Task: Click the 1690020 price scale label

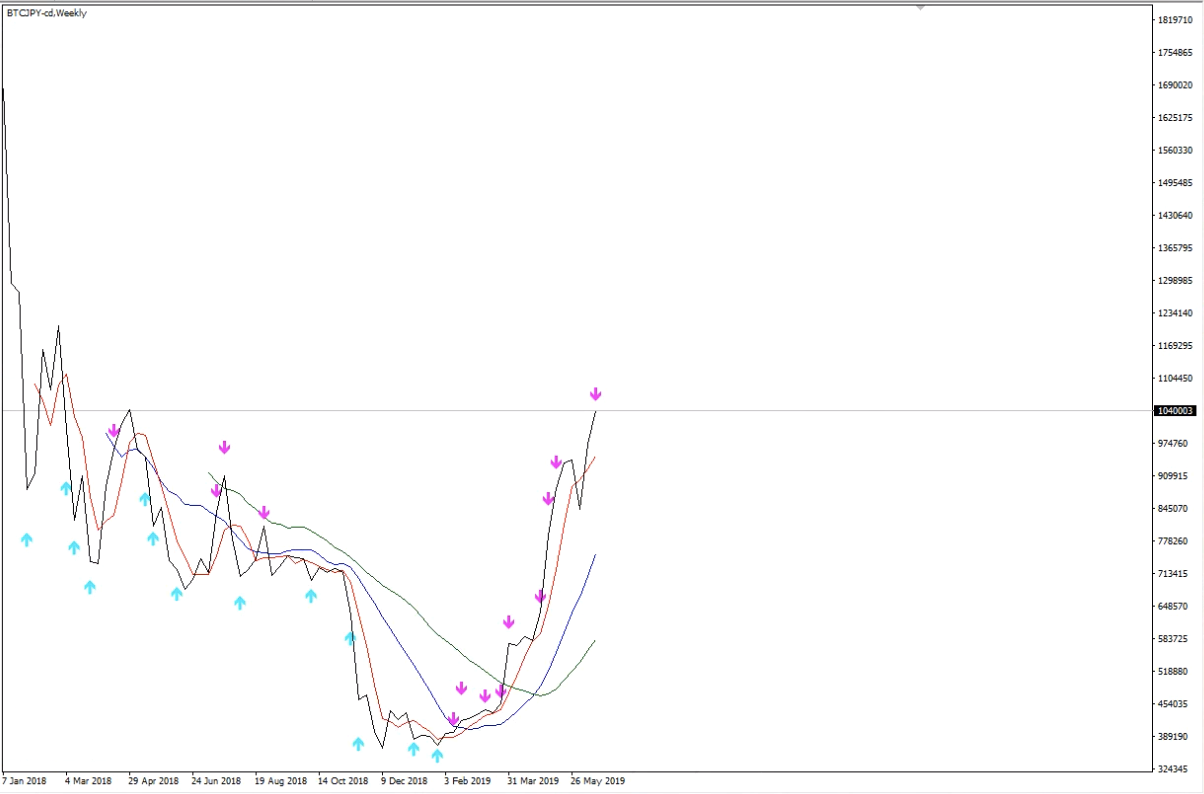Action: [1173, 86]
